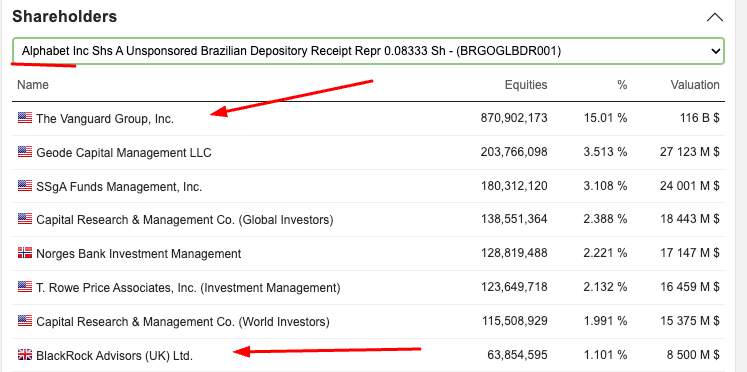The width and height of the screenshot is (747, 372).
Task: Open The Vanguard Group, Inc. shareholder link
Action: [105, 119]
